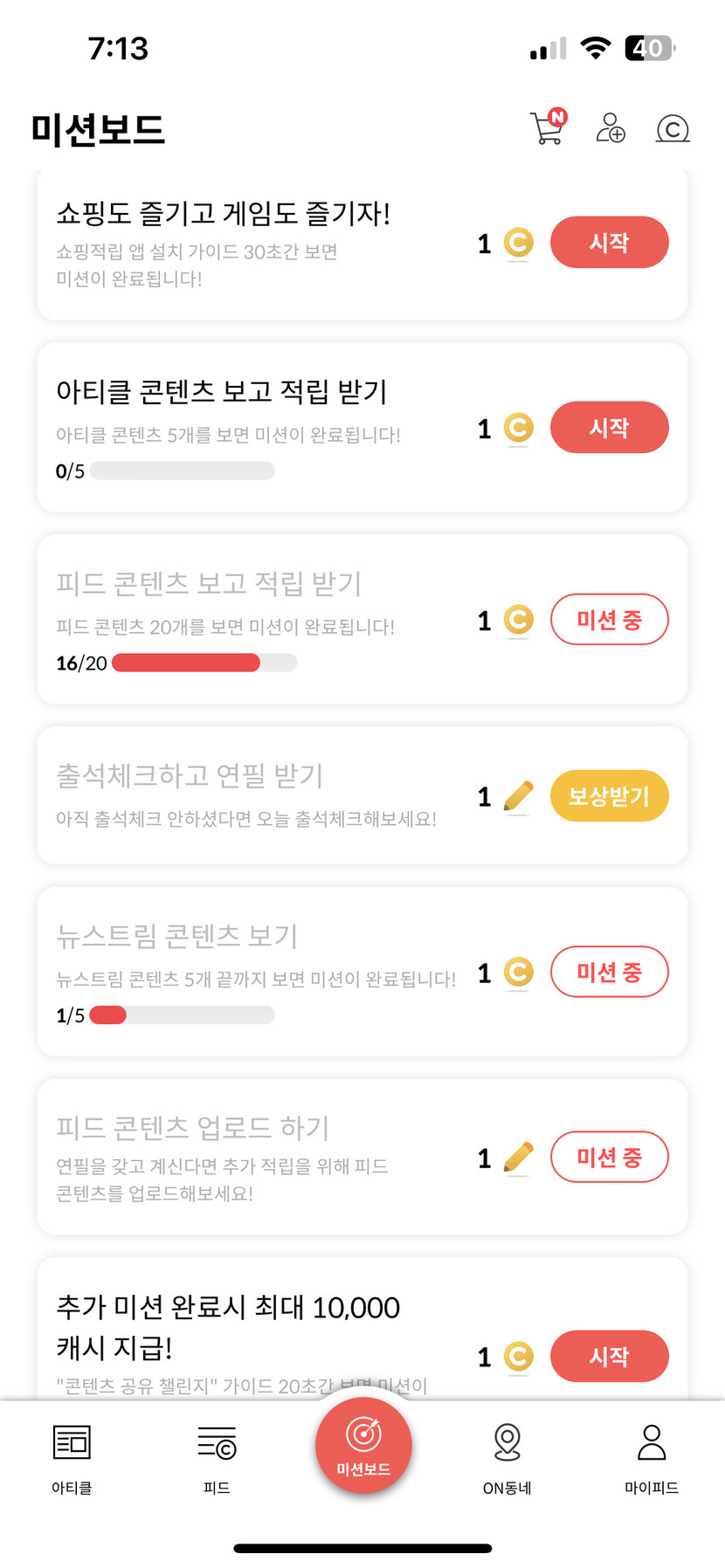Screen dimensions: 725x1568
Task: Tap the coin icon on shopping game mission
Action: [x=518, y=243]
